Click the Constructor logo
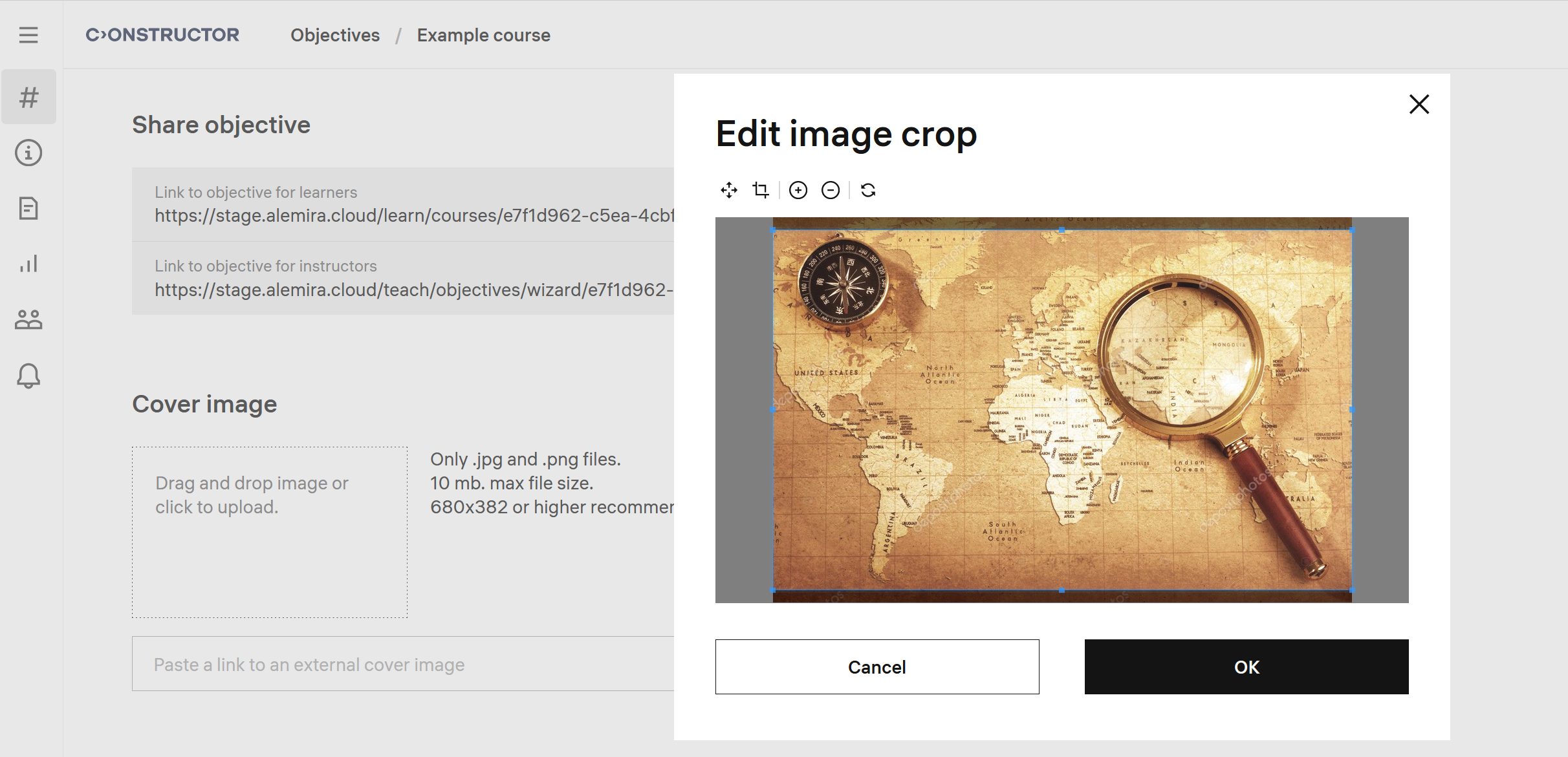 coord(162,35)
